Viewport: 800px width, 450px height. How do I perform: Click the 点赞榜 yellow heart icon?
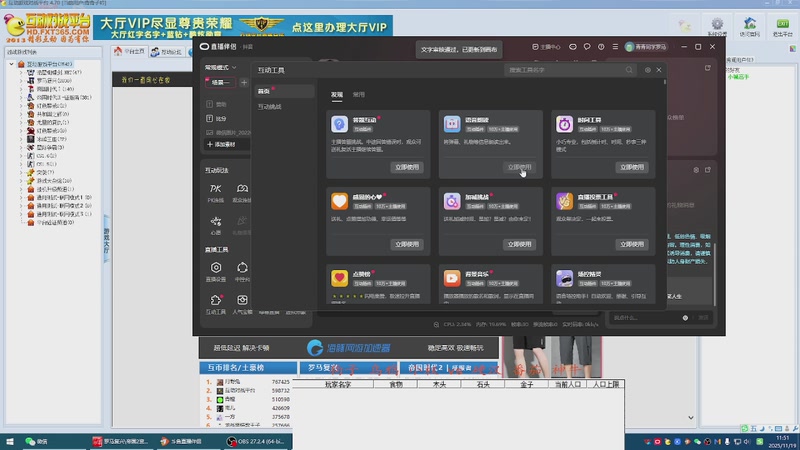[x=339, y=278]
